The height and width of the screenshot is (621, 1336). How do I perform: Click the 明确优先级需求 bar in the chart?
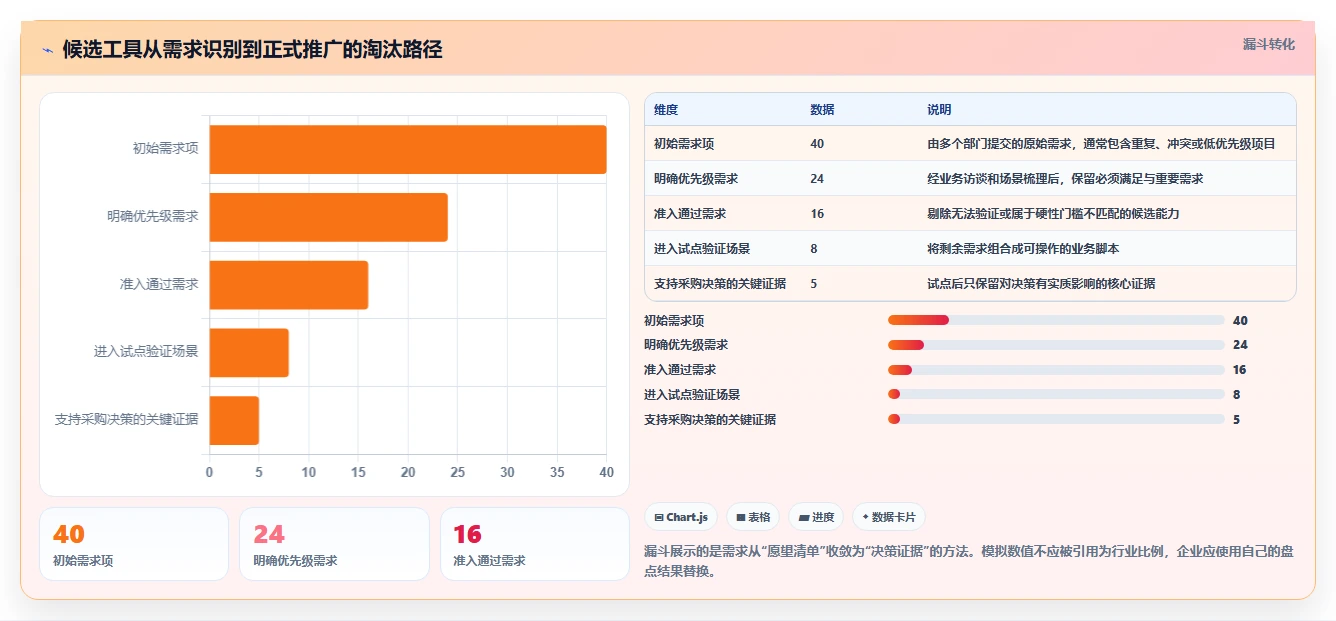coord(329,217)
